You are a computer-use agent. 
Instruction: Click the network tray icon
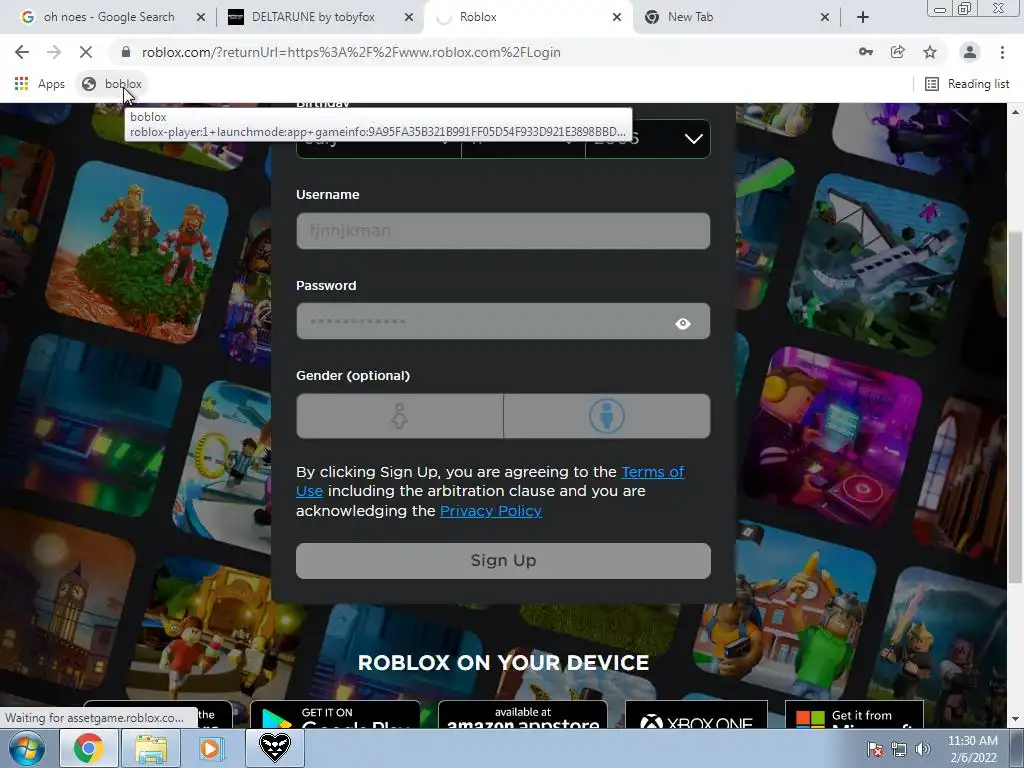[x=899, y=749]
